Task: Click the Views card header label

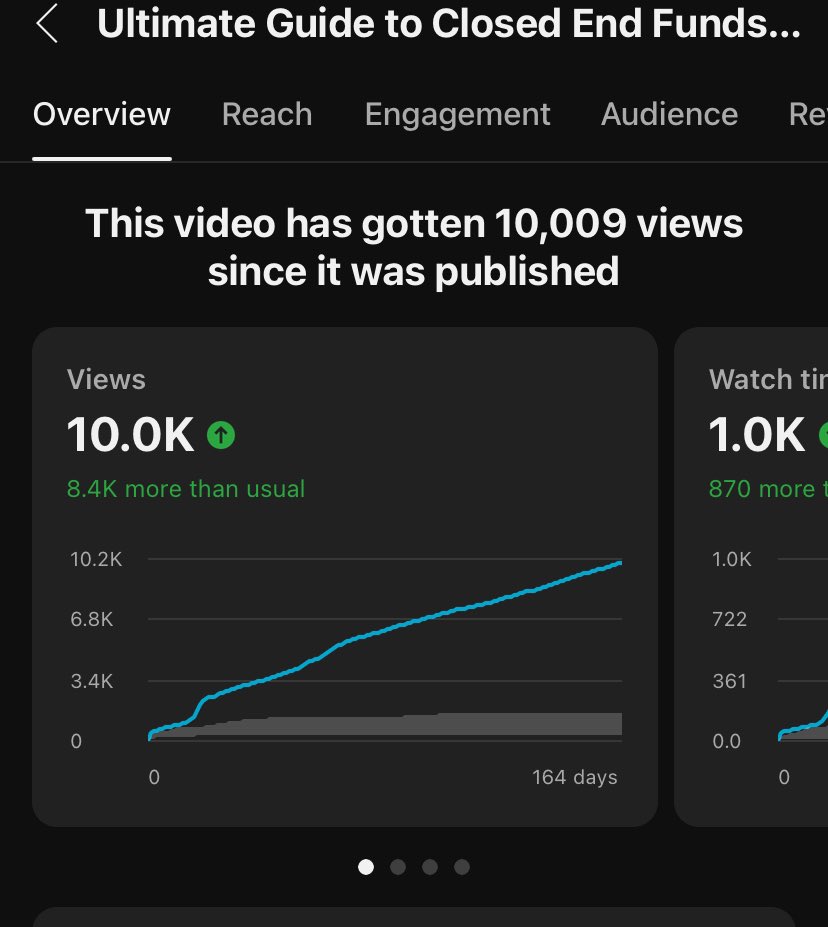Action: coord(106,380)
